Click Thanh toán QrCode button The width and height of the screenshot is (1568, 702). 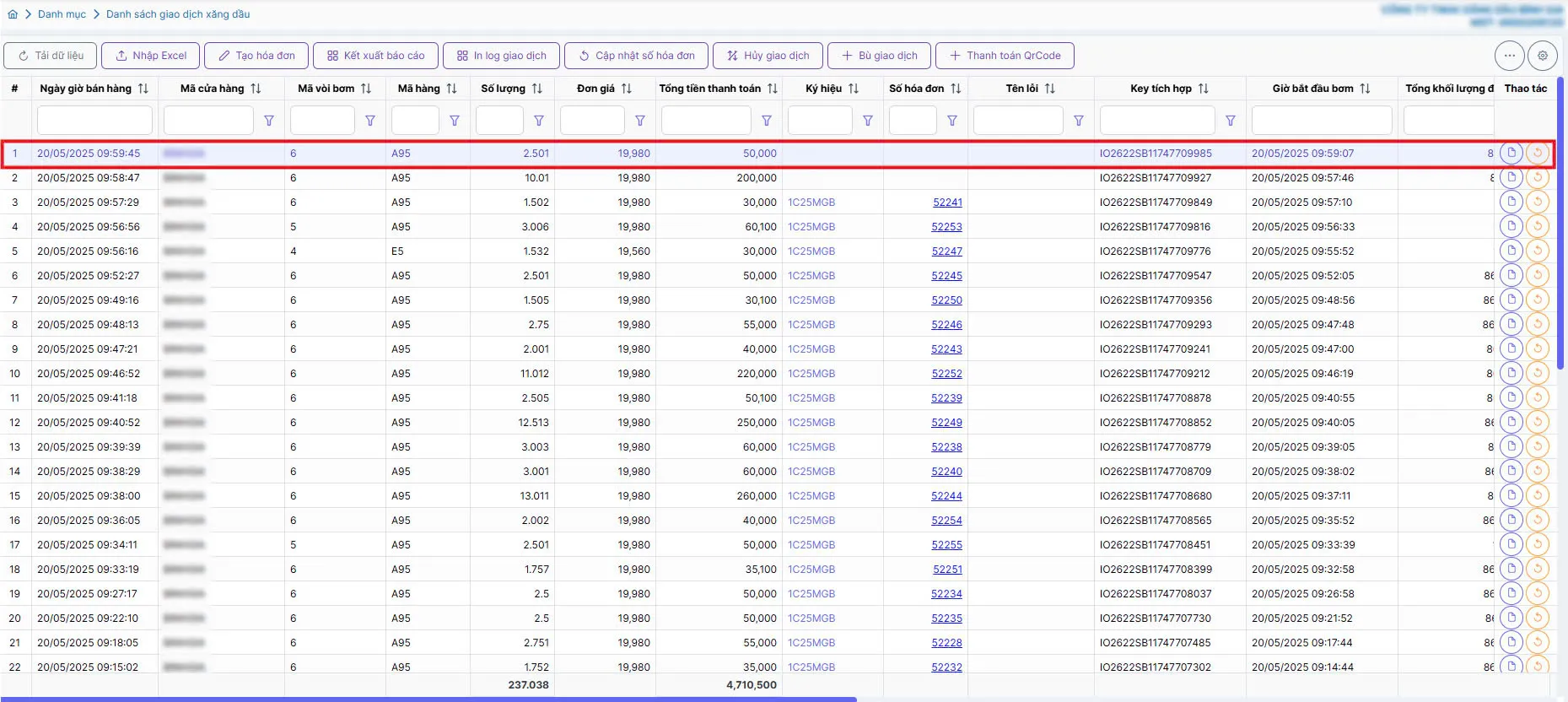coord(1005,56)
